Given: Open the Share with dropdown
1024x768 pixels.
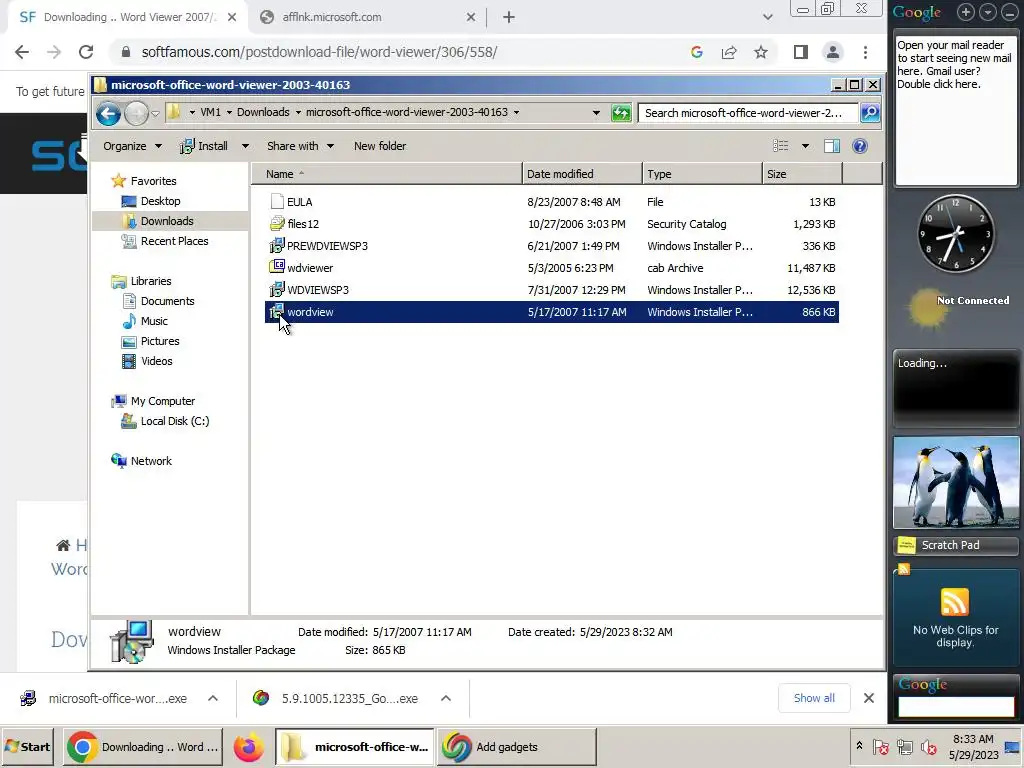Looking at the screenshot, I should click(x=300, y=146).
